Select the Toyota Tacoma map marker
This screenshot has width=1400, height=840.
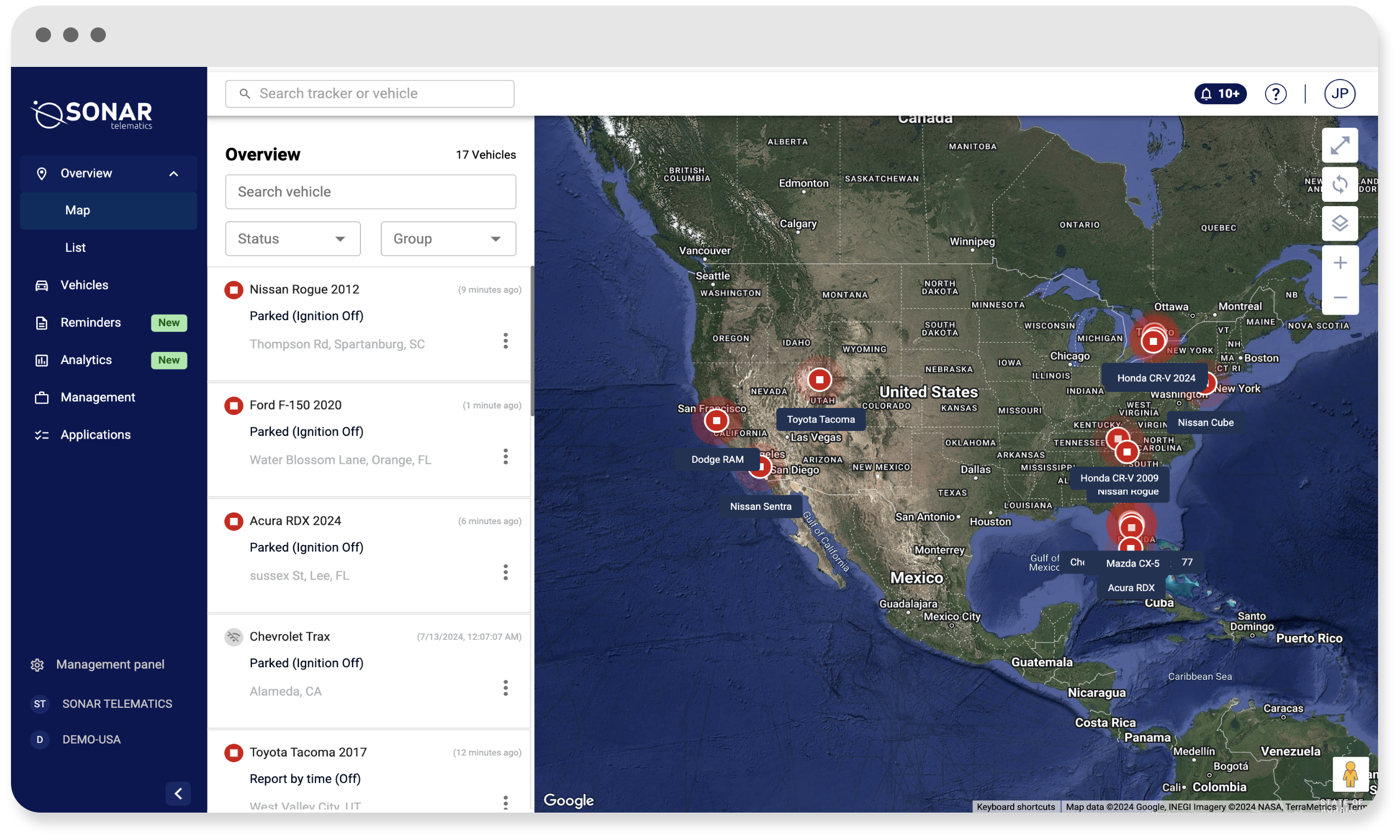click(x=819, y=380)
